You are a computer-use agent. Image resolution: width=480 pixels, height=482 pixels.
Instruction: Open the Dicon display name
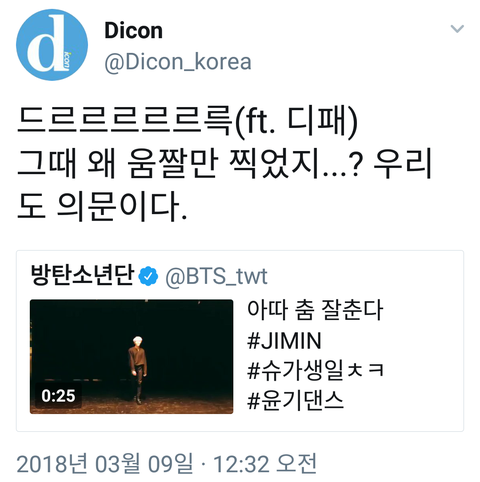pyautogui.click(x=133, y=30)
